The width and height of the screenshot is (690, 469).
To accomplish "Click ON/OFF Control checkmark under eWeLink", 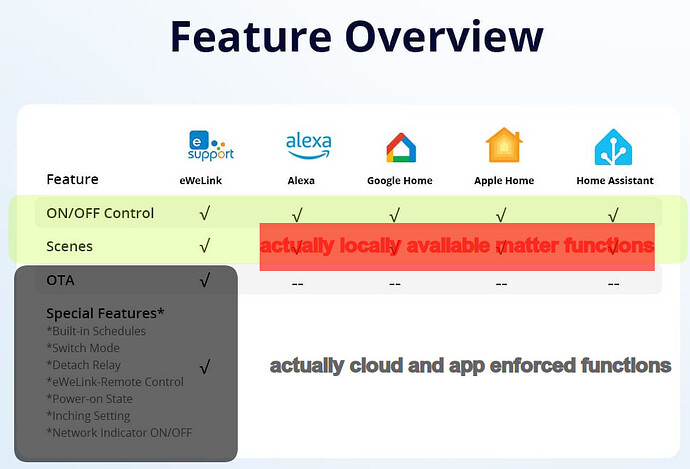I will point(205,213).
